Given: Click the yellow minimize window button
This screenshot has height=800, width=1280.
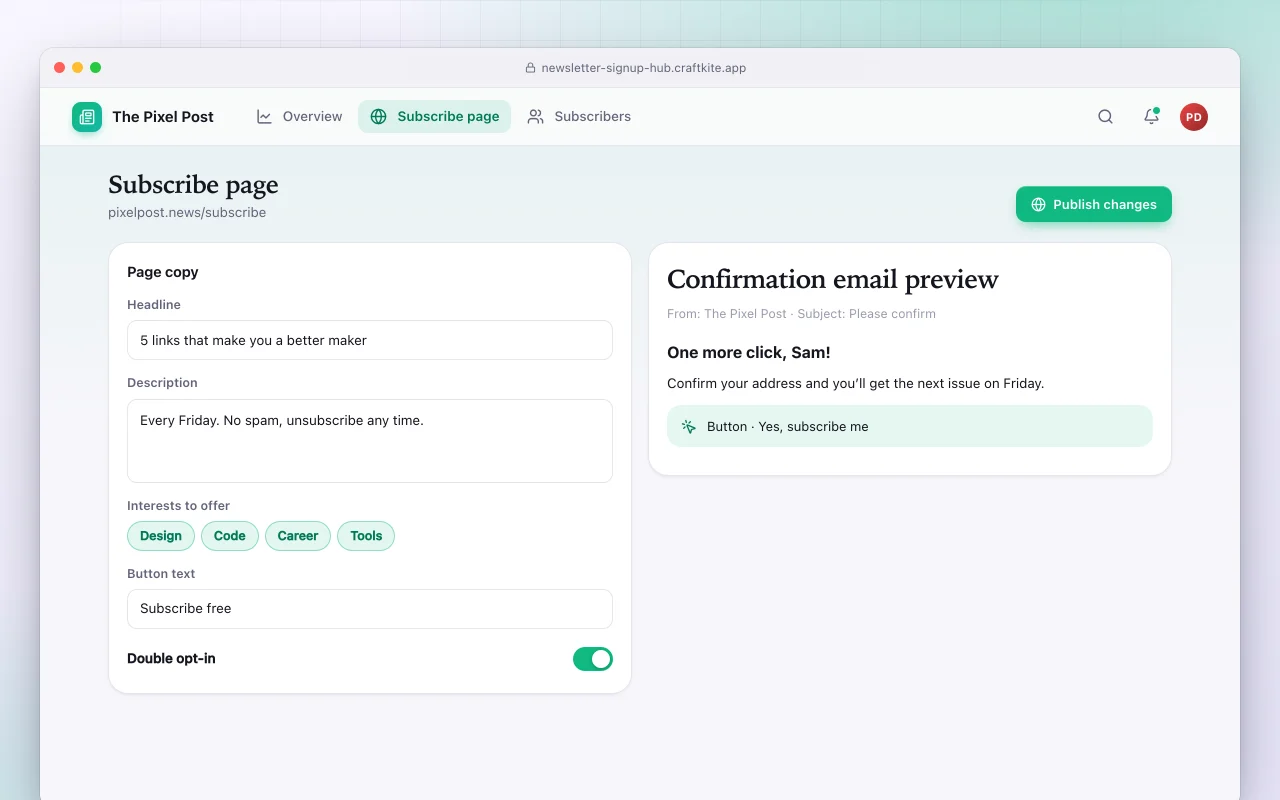Looking at the screenshot, I should pos(78,68).
